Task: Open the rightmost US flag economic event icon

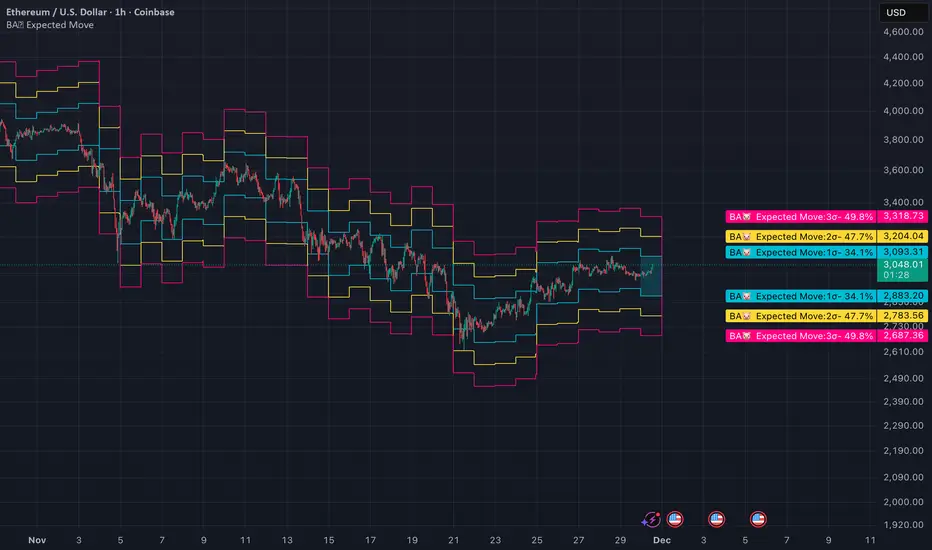Action: (x=758, y=519)
